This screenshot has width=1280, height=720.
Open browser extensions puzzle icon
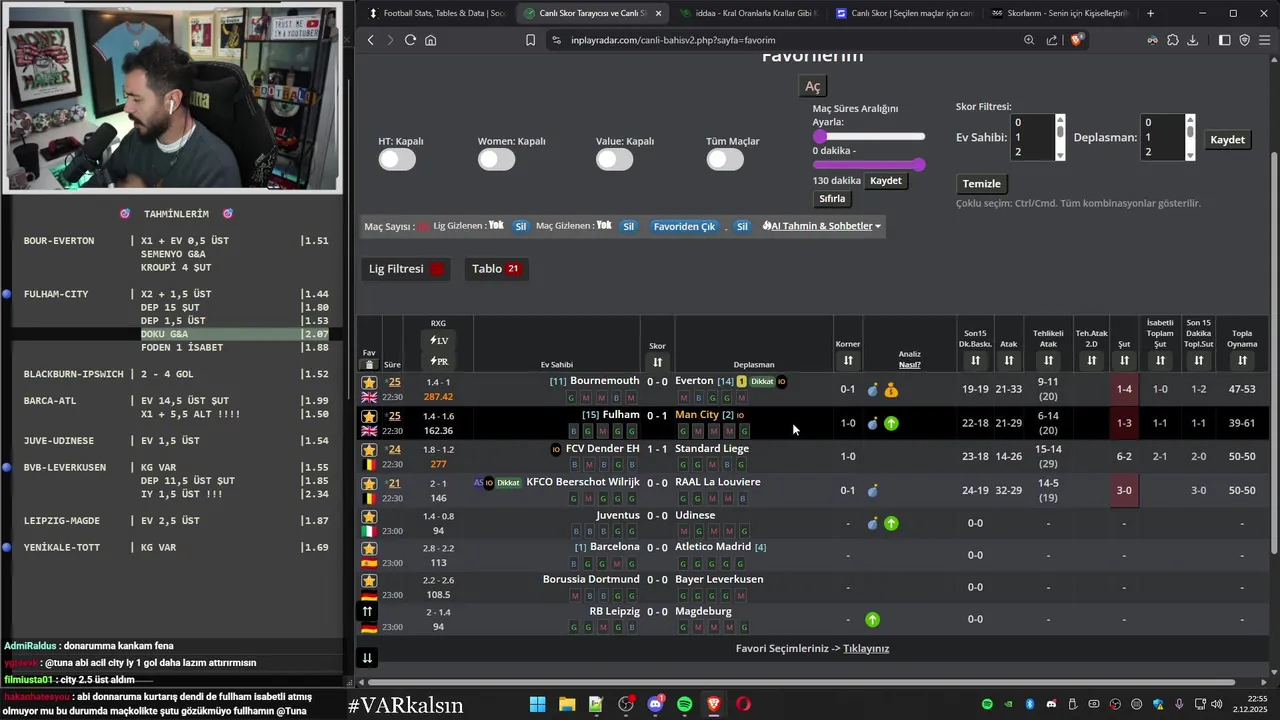[x=1173, y=40]
